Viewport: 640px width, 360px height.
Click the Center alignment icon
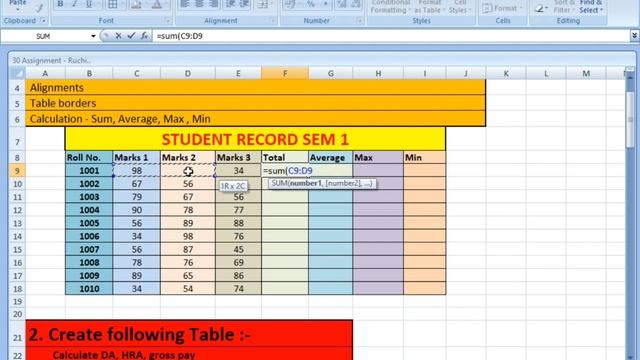click(x=199, y=4)
